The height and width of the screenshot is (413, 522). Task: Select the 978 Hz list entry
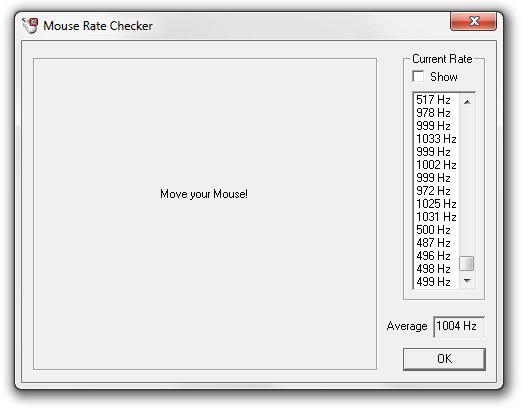(x=436, y=113)
